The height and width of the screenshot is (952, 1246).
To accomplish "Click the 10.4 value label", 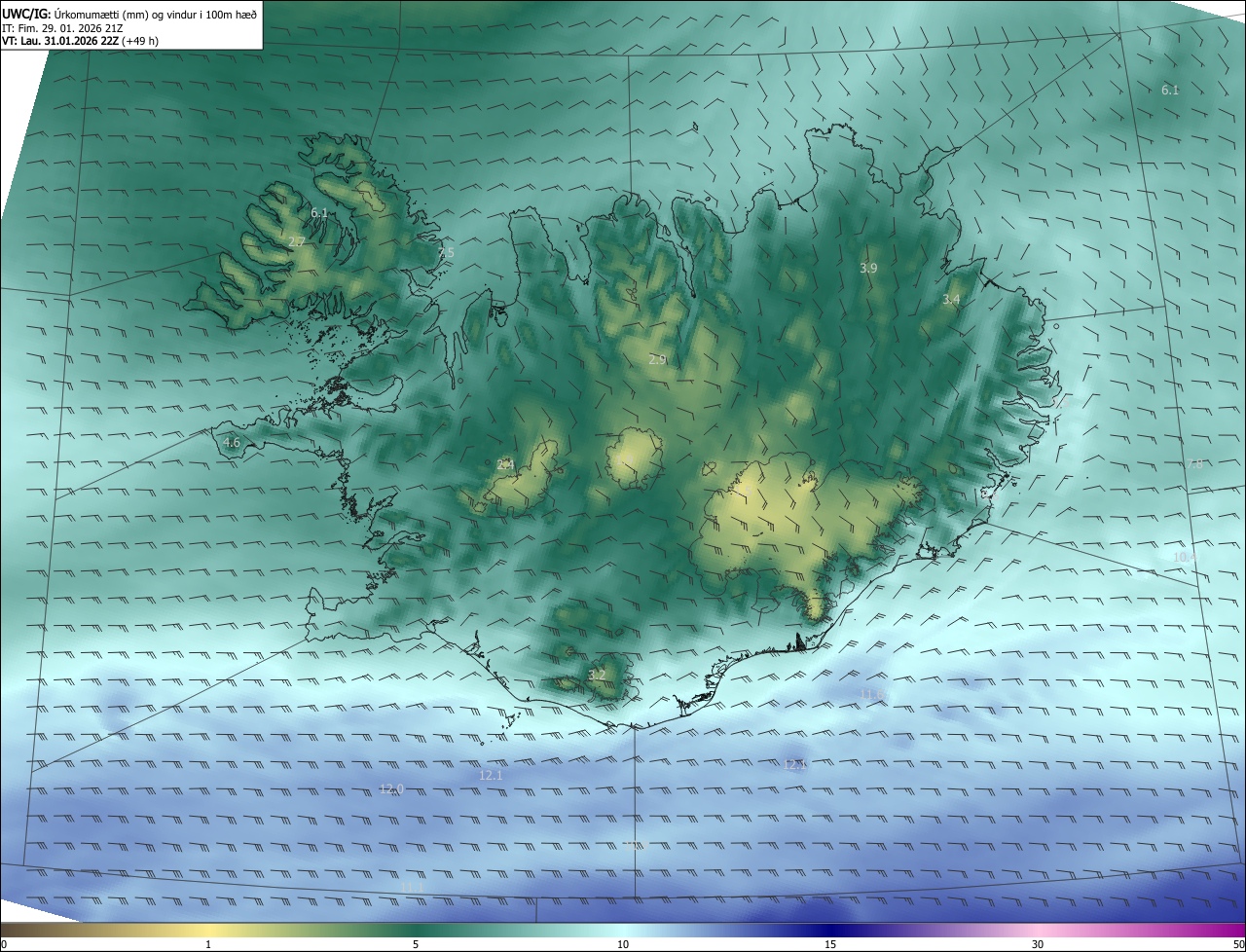I will [x=1185, y=557].
